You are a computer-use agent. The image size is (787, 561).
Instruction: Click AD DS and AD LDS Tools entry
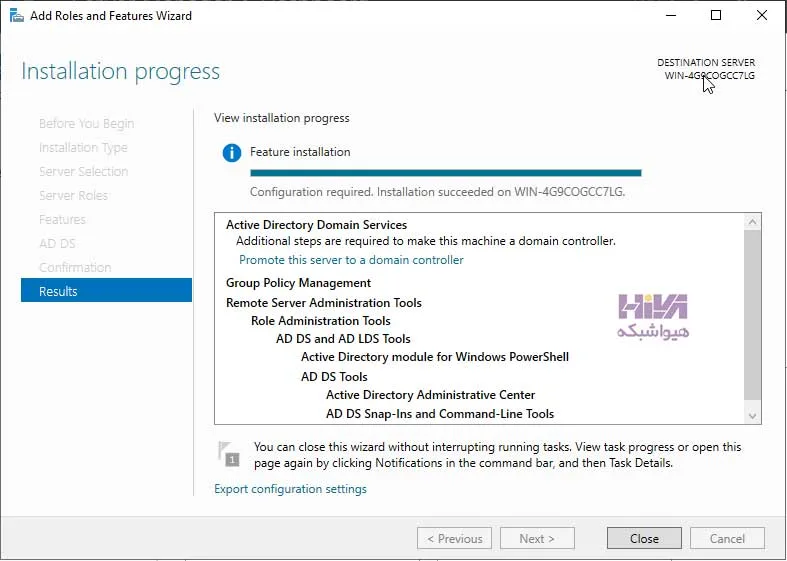click(343, 339)
